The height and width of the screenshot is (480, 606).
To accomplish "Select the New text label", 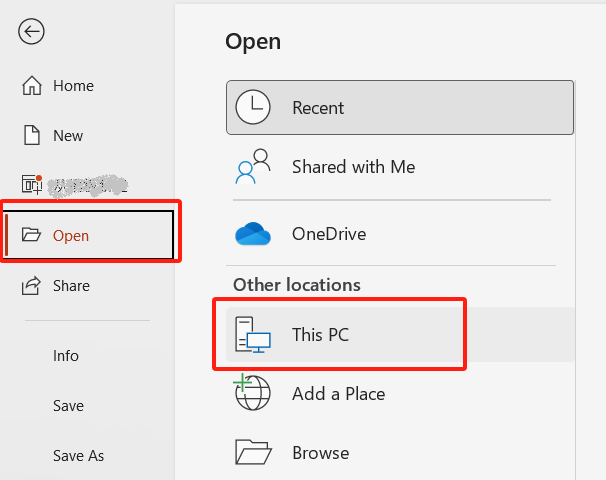I will [x=68, y=136].
